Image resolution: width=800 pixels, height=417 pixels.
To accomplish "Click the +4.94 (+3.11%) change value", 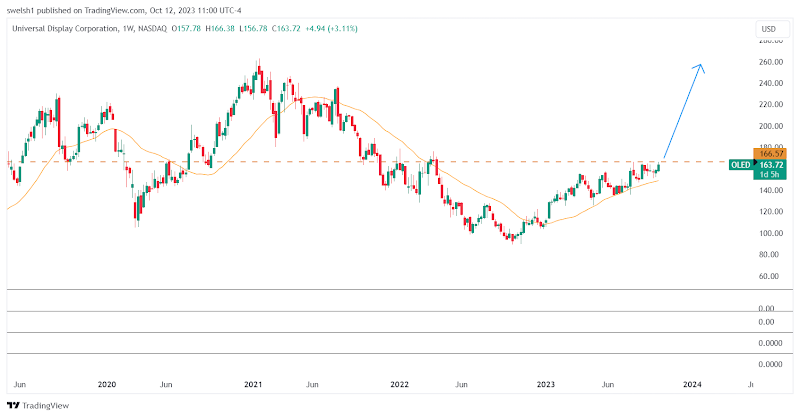I will click(331, 29).
